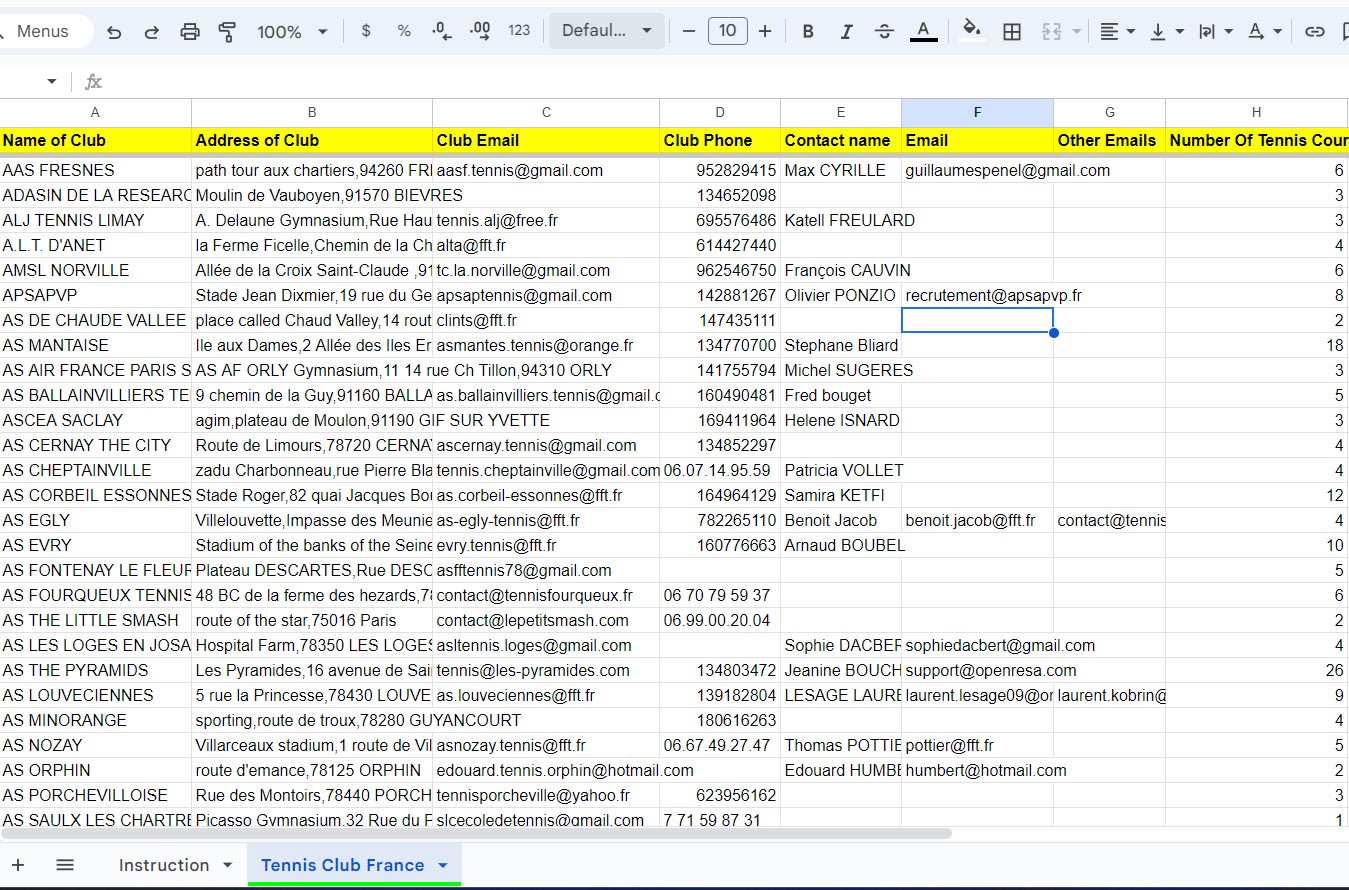Open the Default font dropdown

point(606,31)
